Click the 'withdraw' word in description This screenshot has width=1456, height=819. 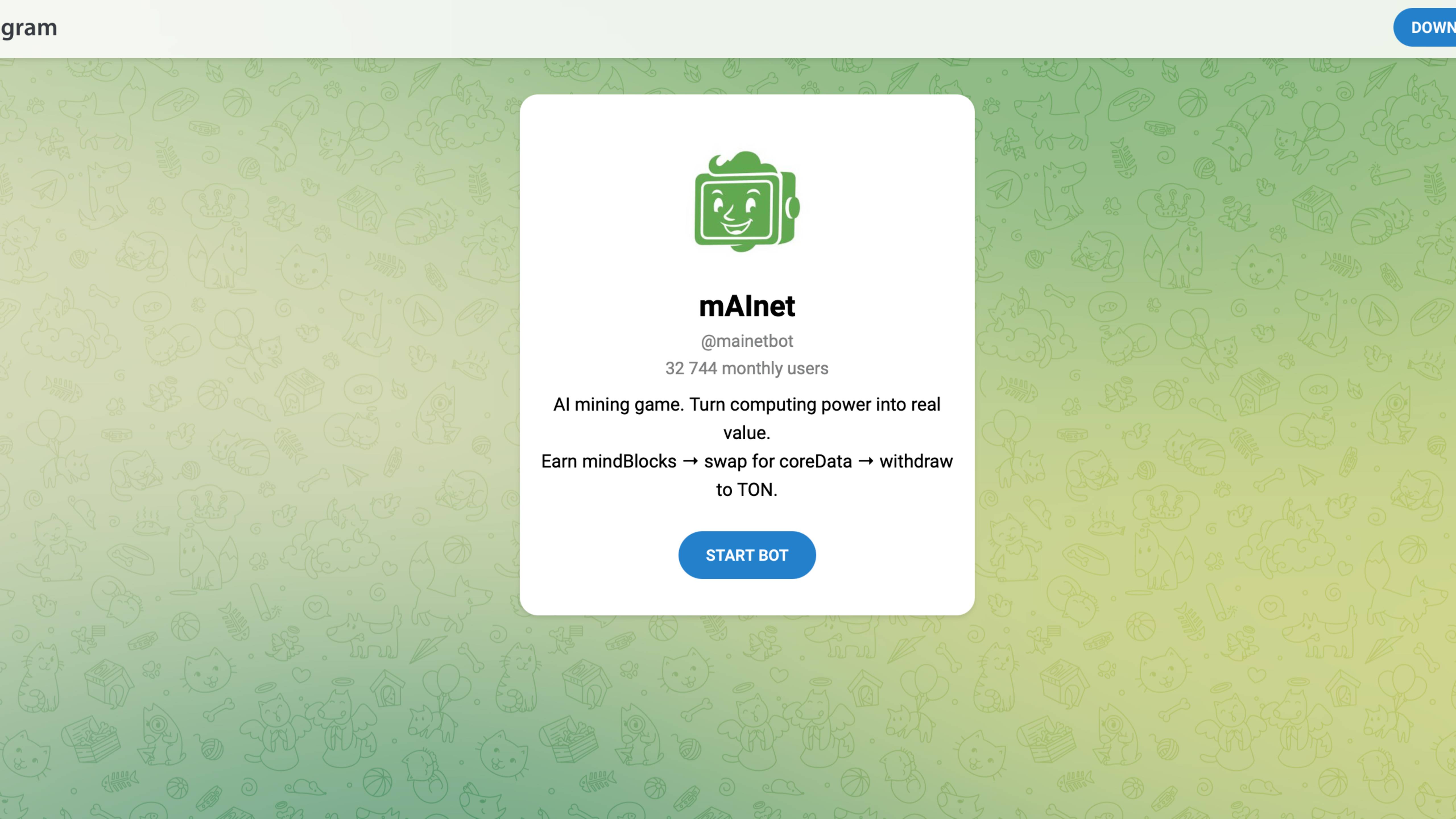tap(916, 461)
